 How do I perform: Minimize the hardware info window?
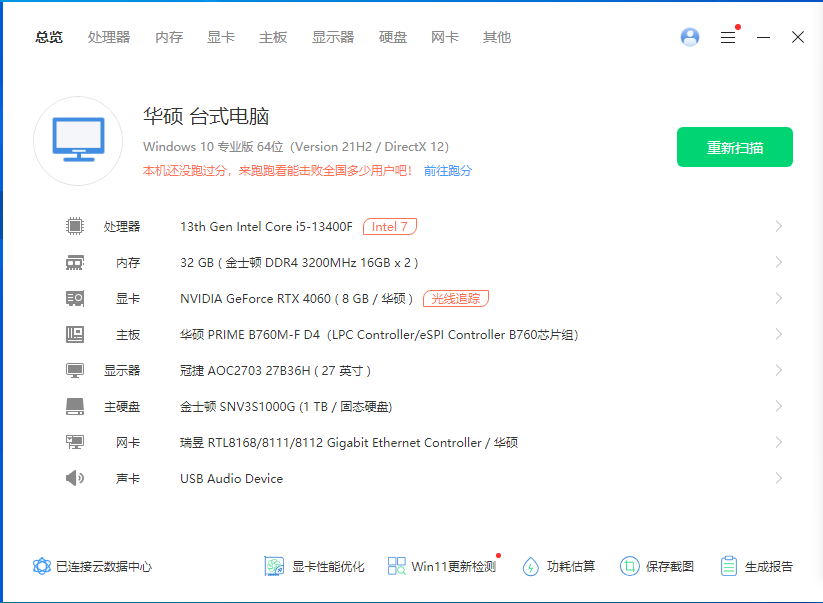pos(763,37)
